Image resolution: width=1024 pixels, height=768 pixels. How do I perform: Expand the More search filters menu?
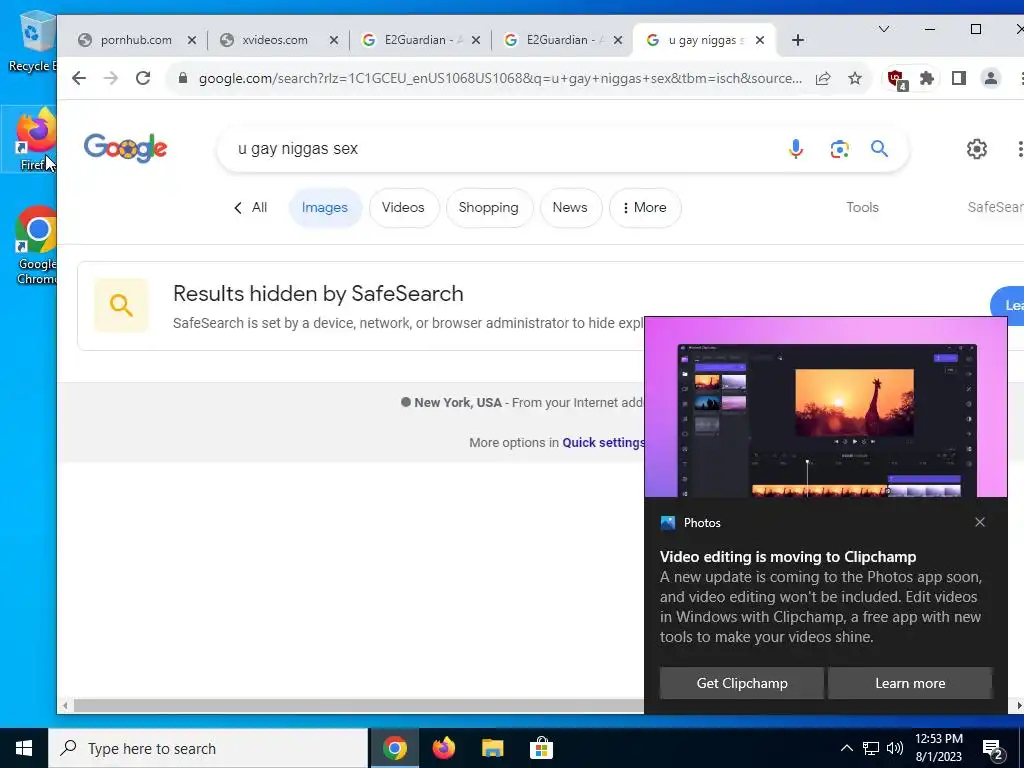[645, 208]
